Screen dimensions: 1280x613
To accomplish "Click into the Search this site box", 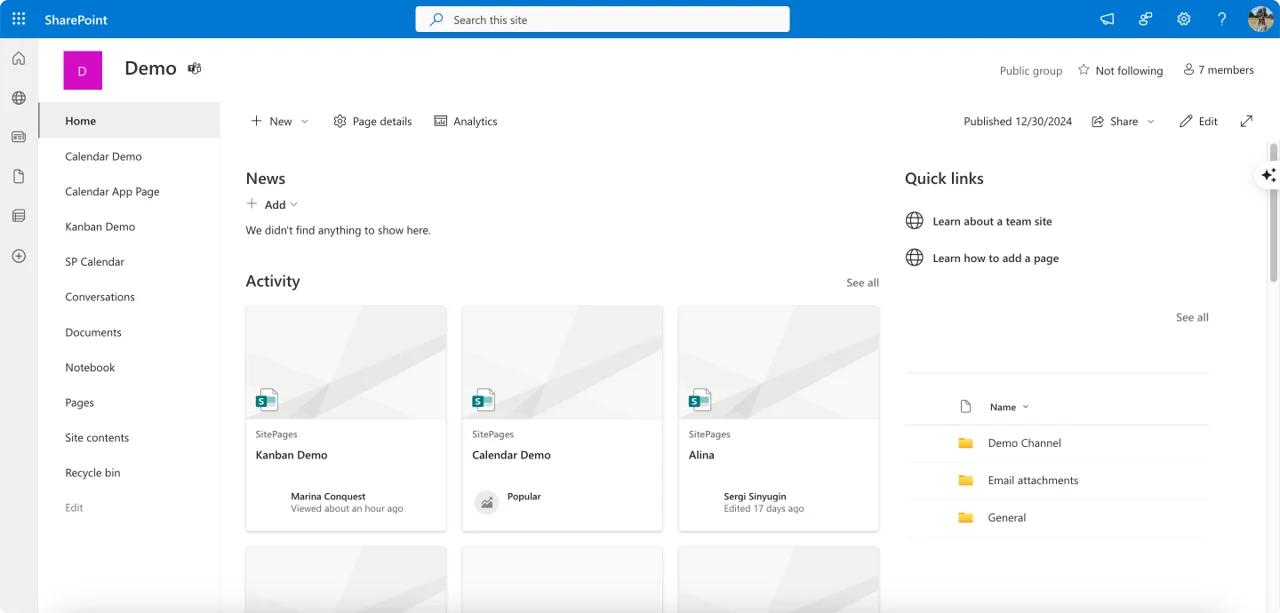I will point(602,19).
